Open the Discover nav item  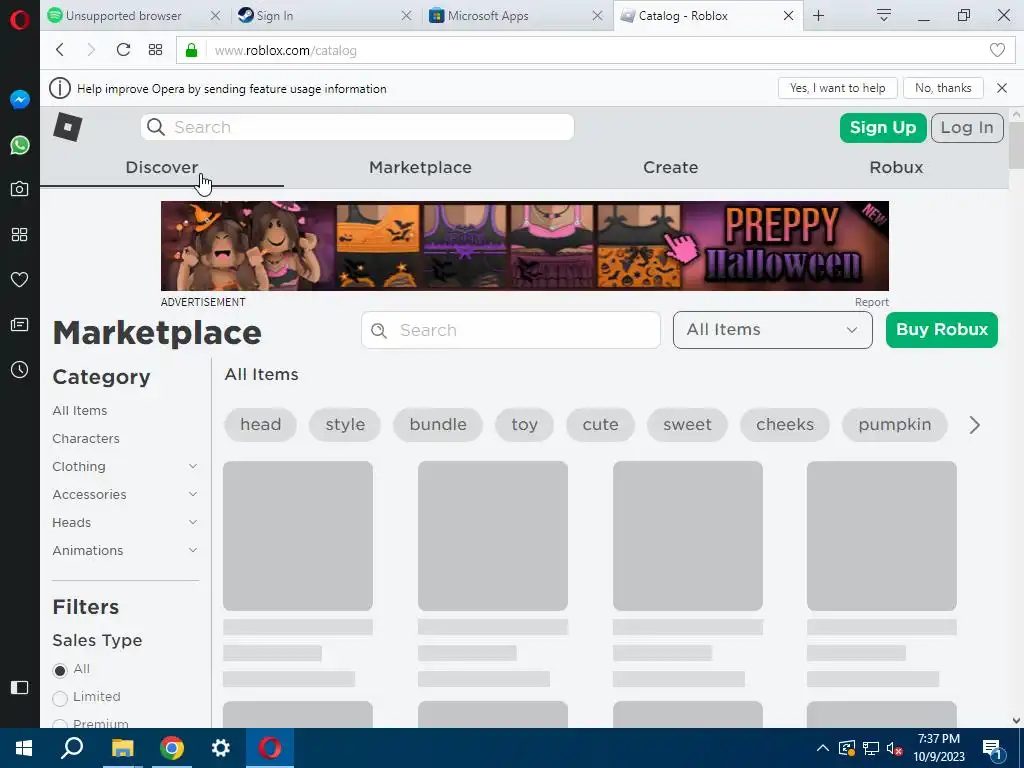click(x=162, y=167)
